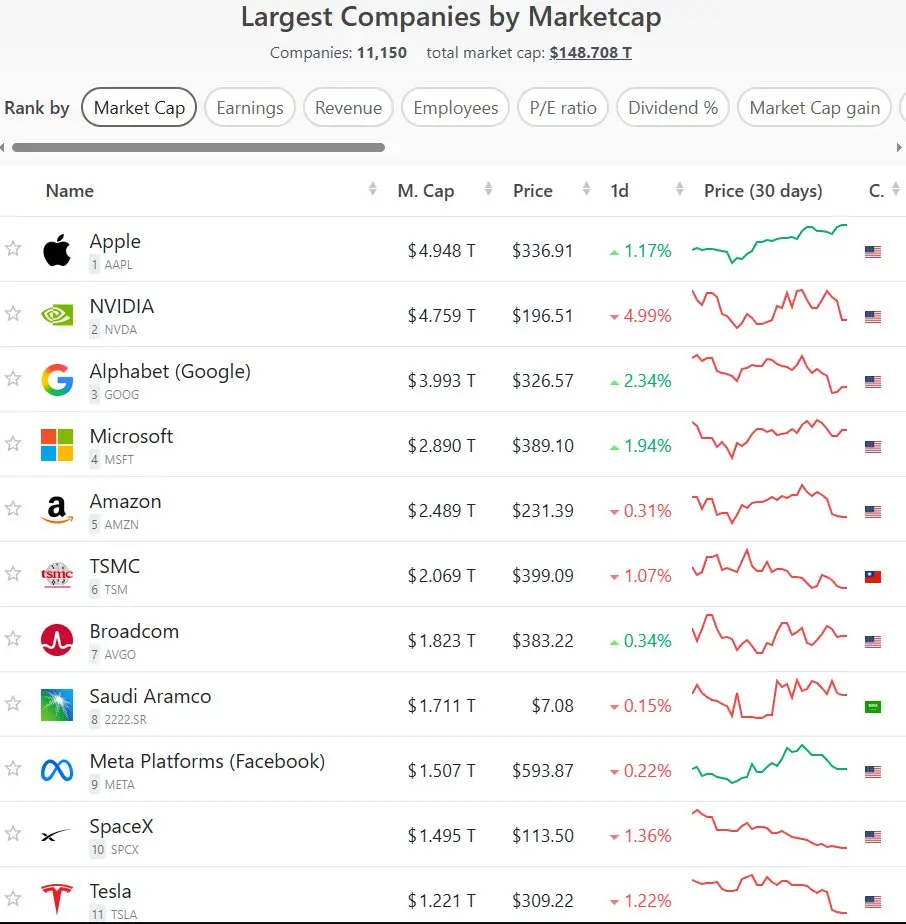The width and height of the screenshot is (906, 924).
Task: Click the TSMC logo icon
Action: [x=57, y=575]
